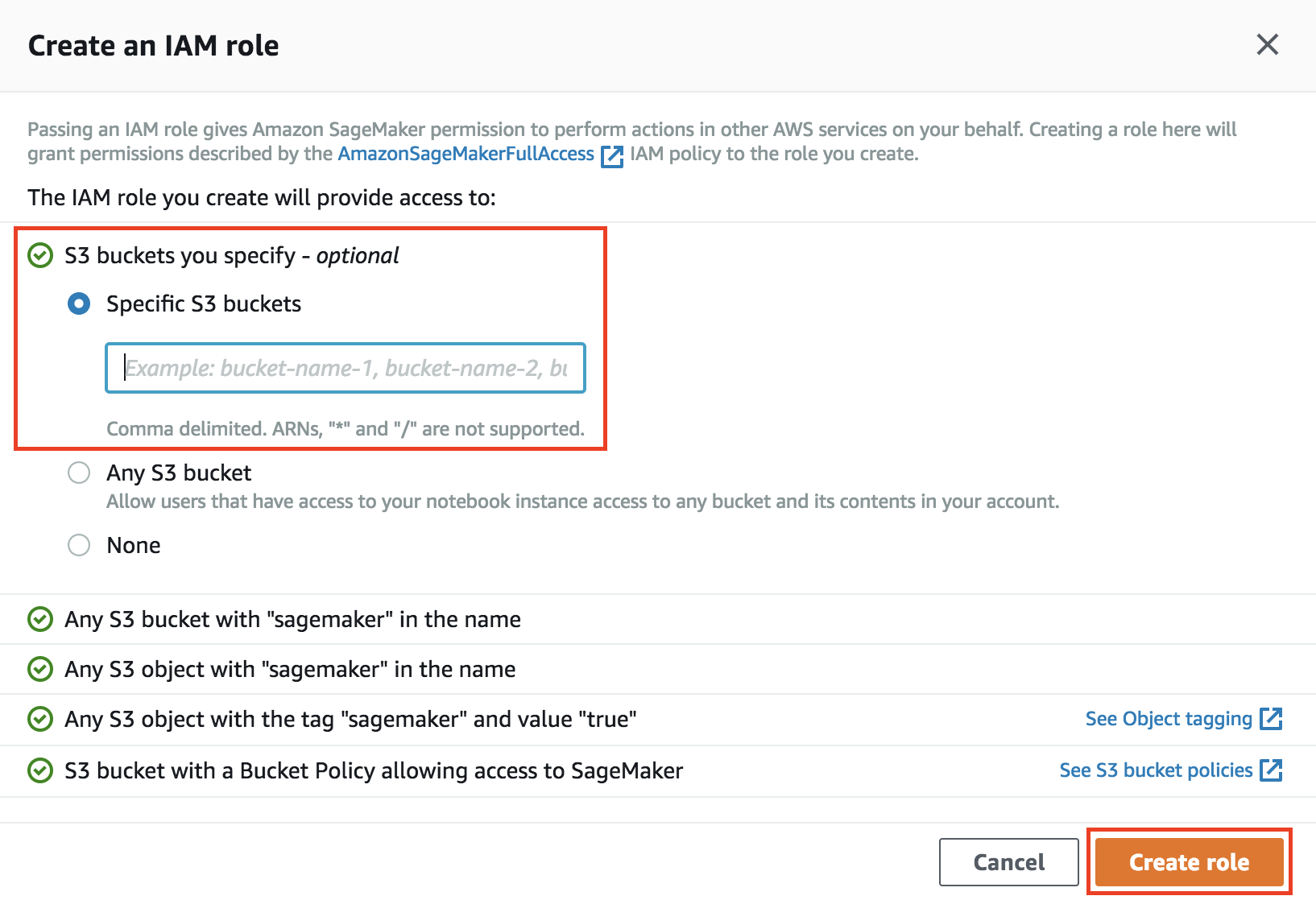This screenshot has height=900, width=1316.
Task: Click the S3 buckets you specify heading
Action: tap(232, 255)
